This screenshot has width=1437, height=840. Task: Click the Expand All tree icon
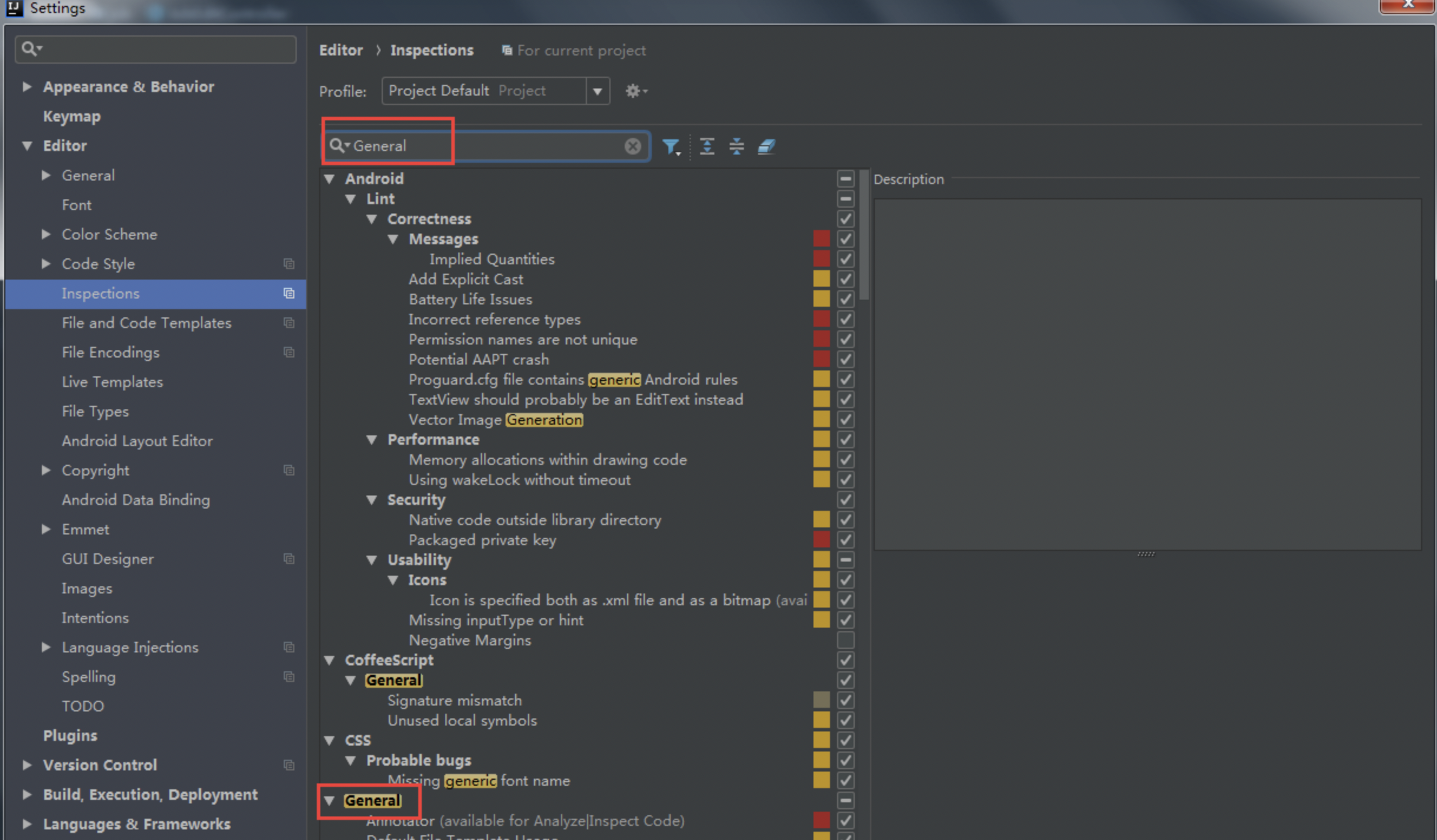point(707,146)
